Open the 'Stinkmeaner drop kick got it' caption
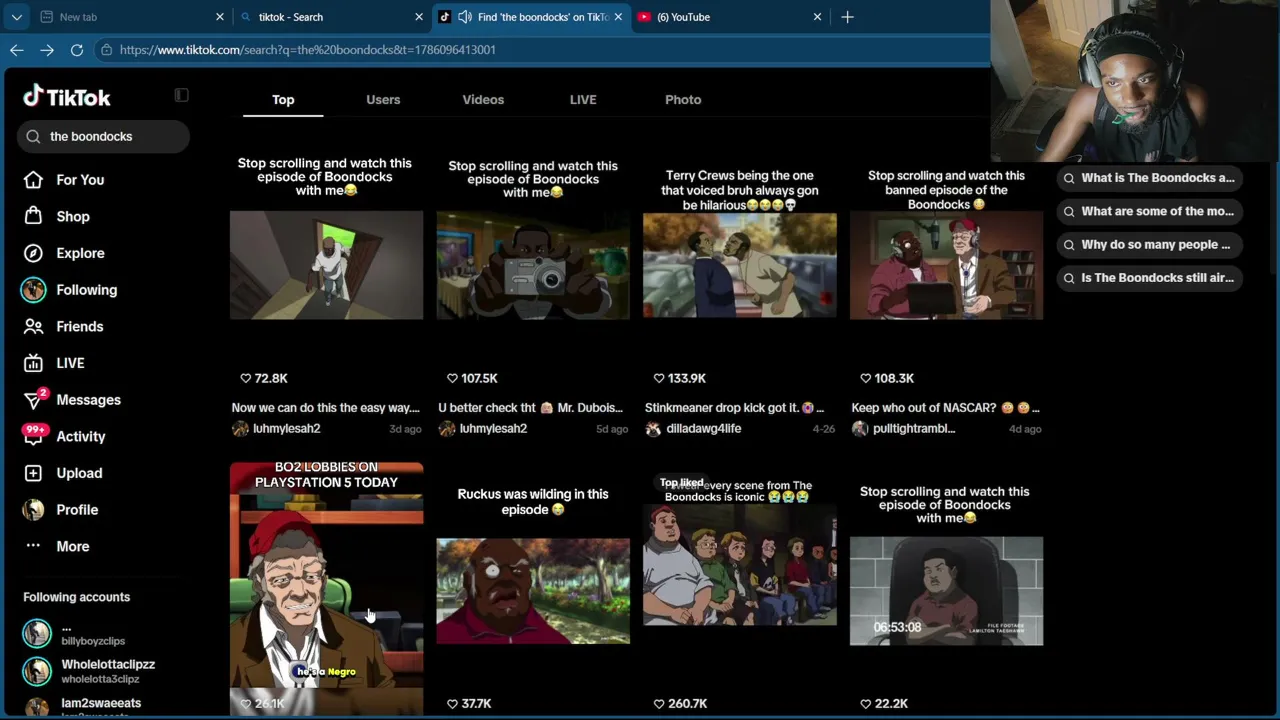 (x=735, y=408)
